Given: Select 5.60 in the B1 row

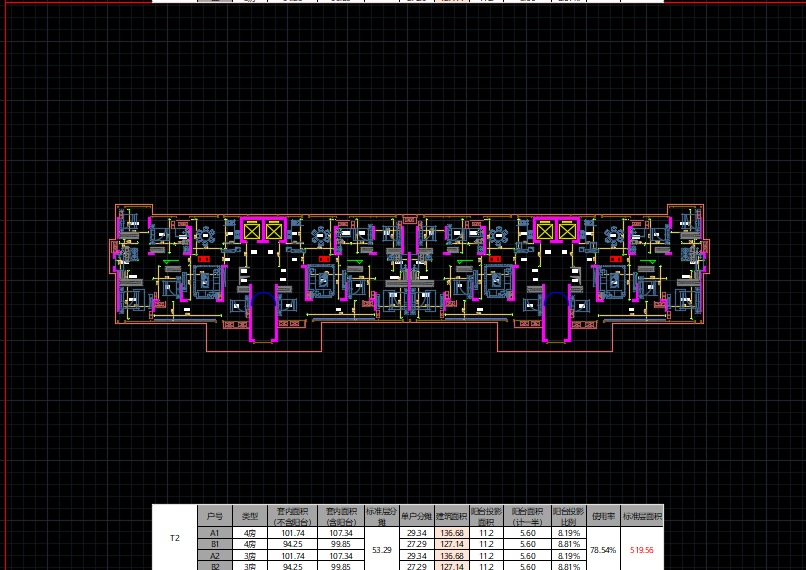Looking at the screenshot, I should 527,544.
